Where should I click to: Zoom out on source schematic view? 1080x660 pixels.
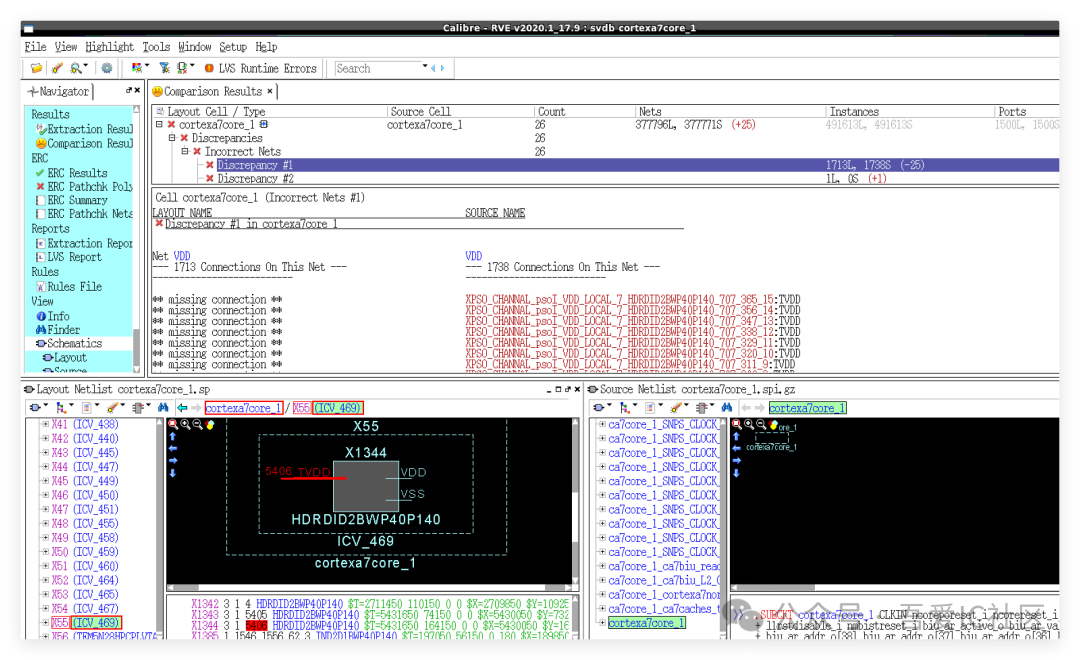pos(761,424)
